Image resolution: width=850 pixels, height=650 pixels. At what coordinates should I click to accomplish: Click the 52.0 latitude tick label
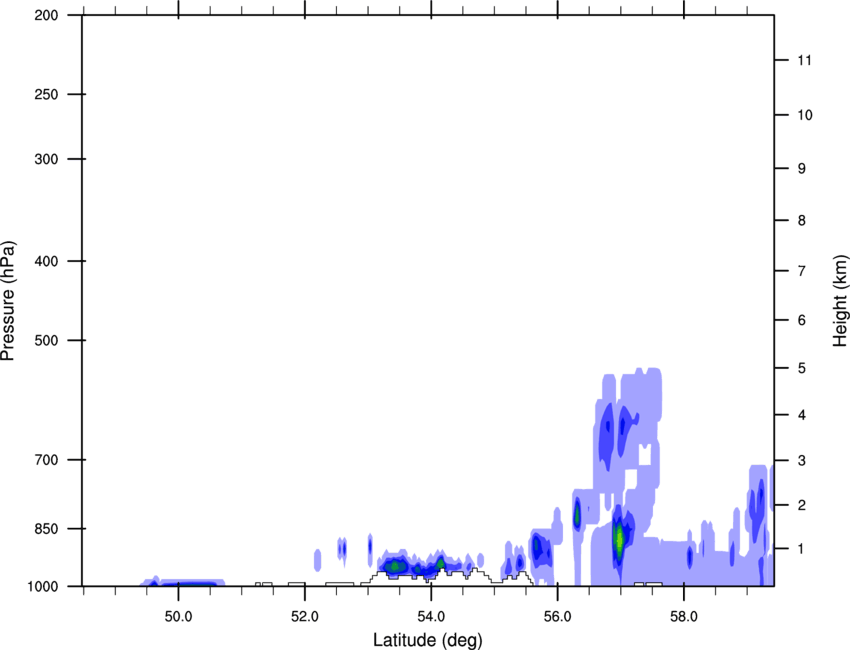(x=305, y=617)
